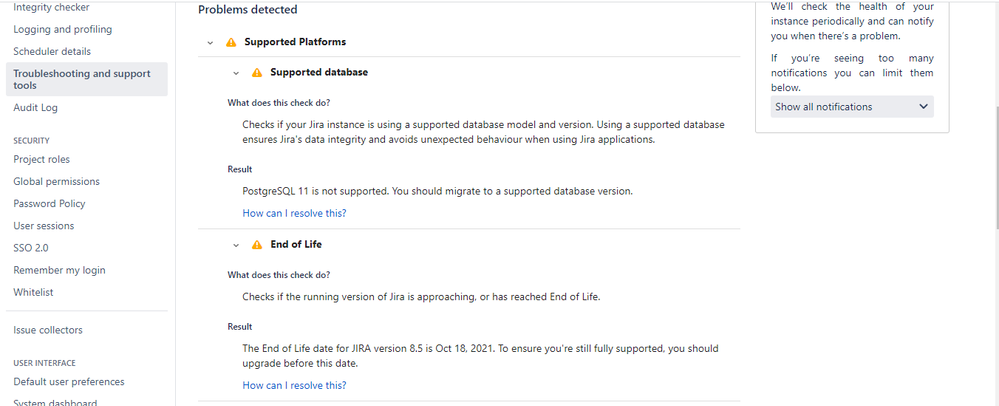Open the Whitelist page
The image size is (999, 406).
pyautogui.click(x=33, y=292)
